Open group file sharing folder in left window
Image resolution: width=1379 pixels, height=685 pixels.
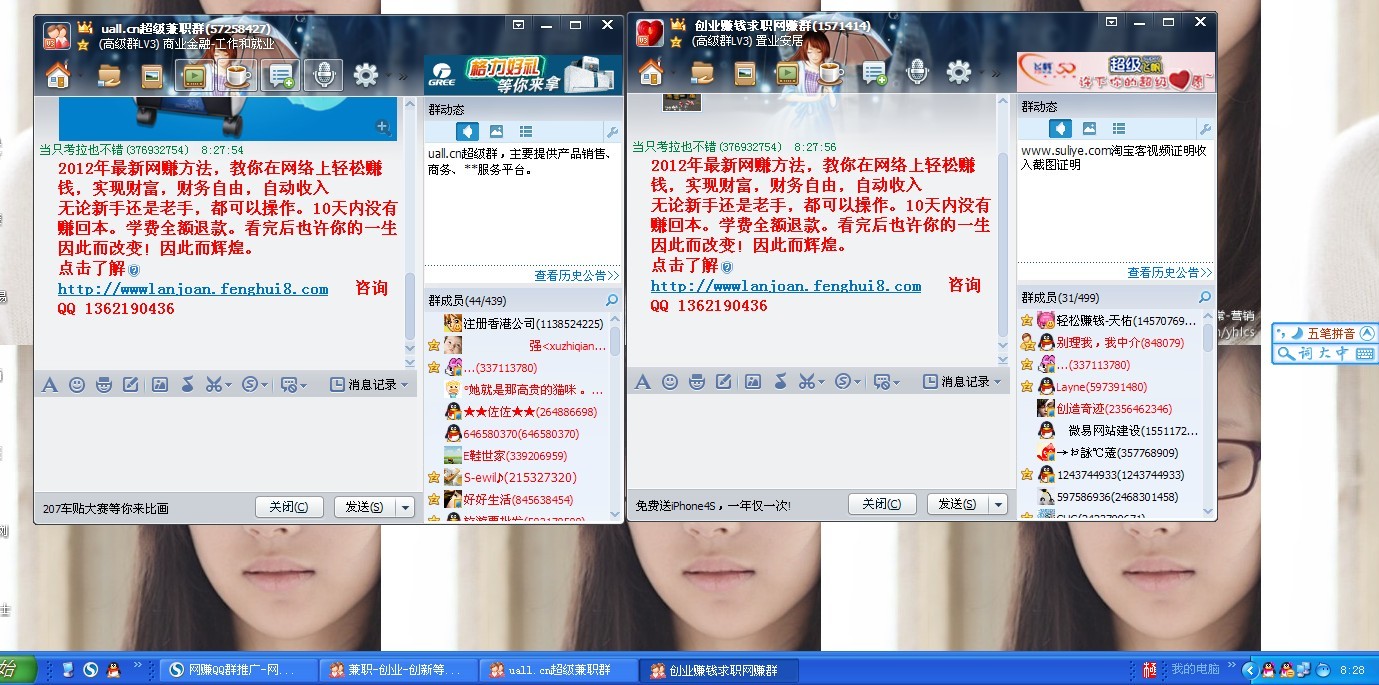click(109, 75)
